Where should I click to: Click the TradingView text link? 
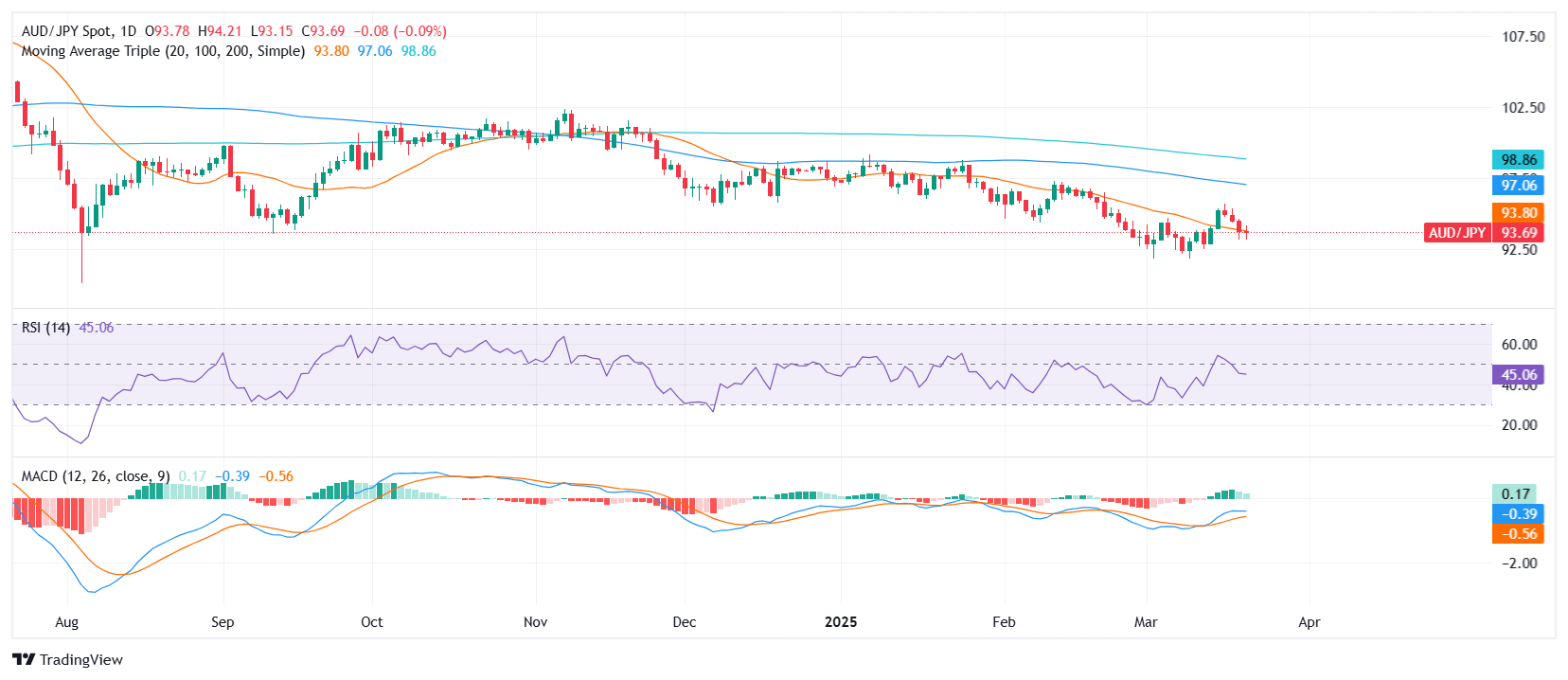81,660
